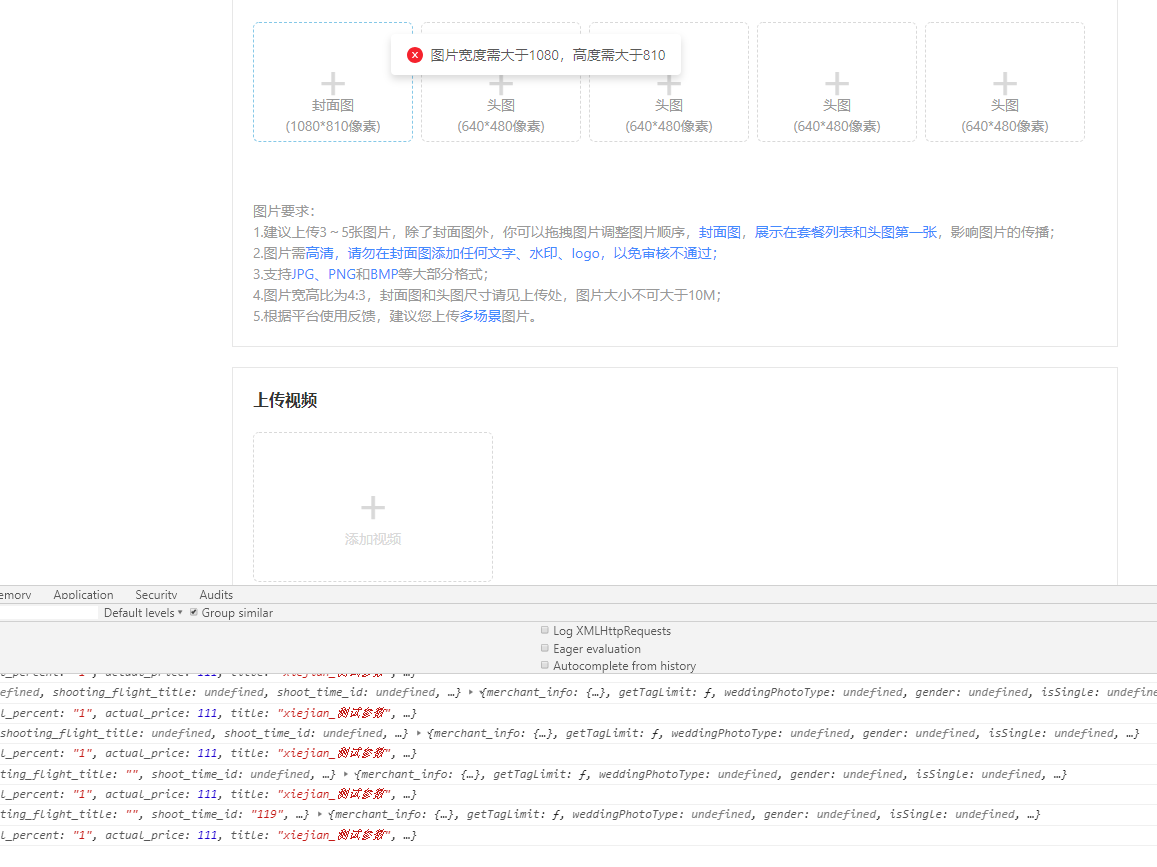Switch to the Application tab

pyautogui.click(x=83, y=595)
